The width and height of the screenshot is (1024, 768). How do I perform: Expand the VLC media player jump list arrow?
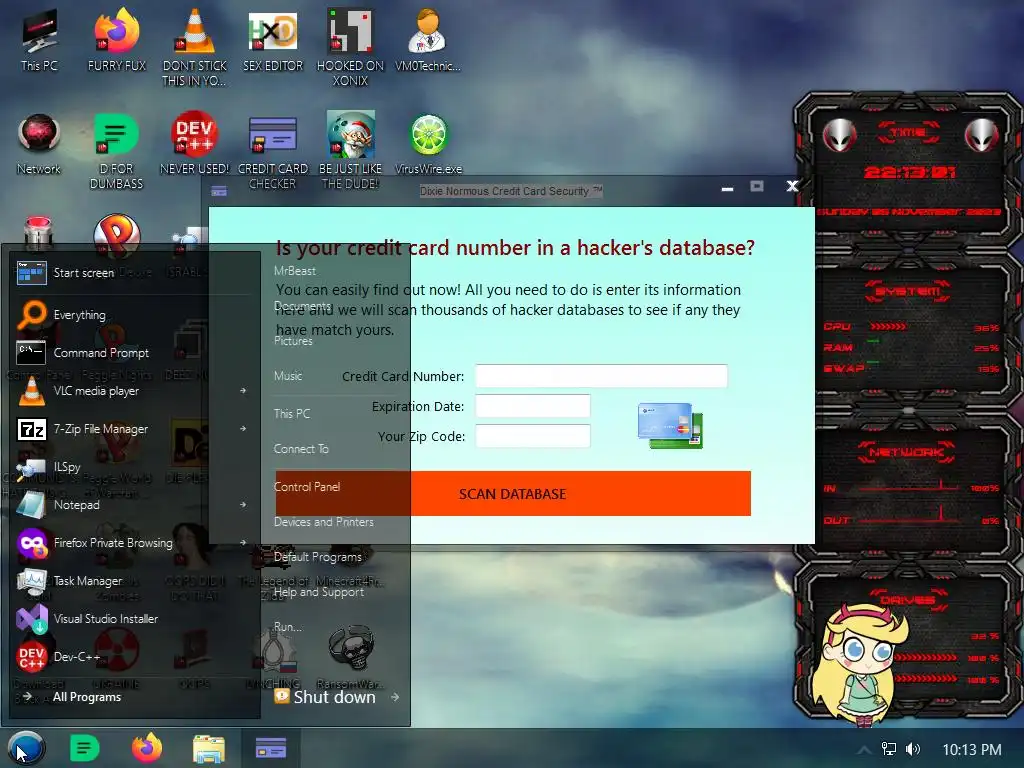coord(243,391)
